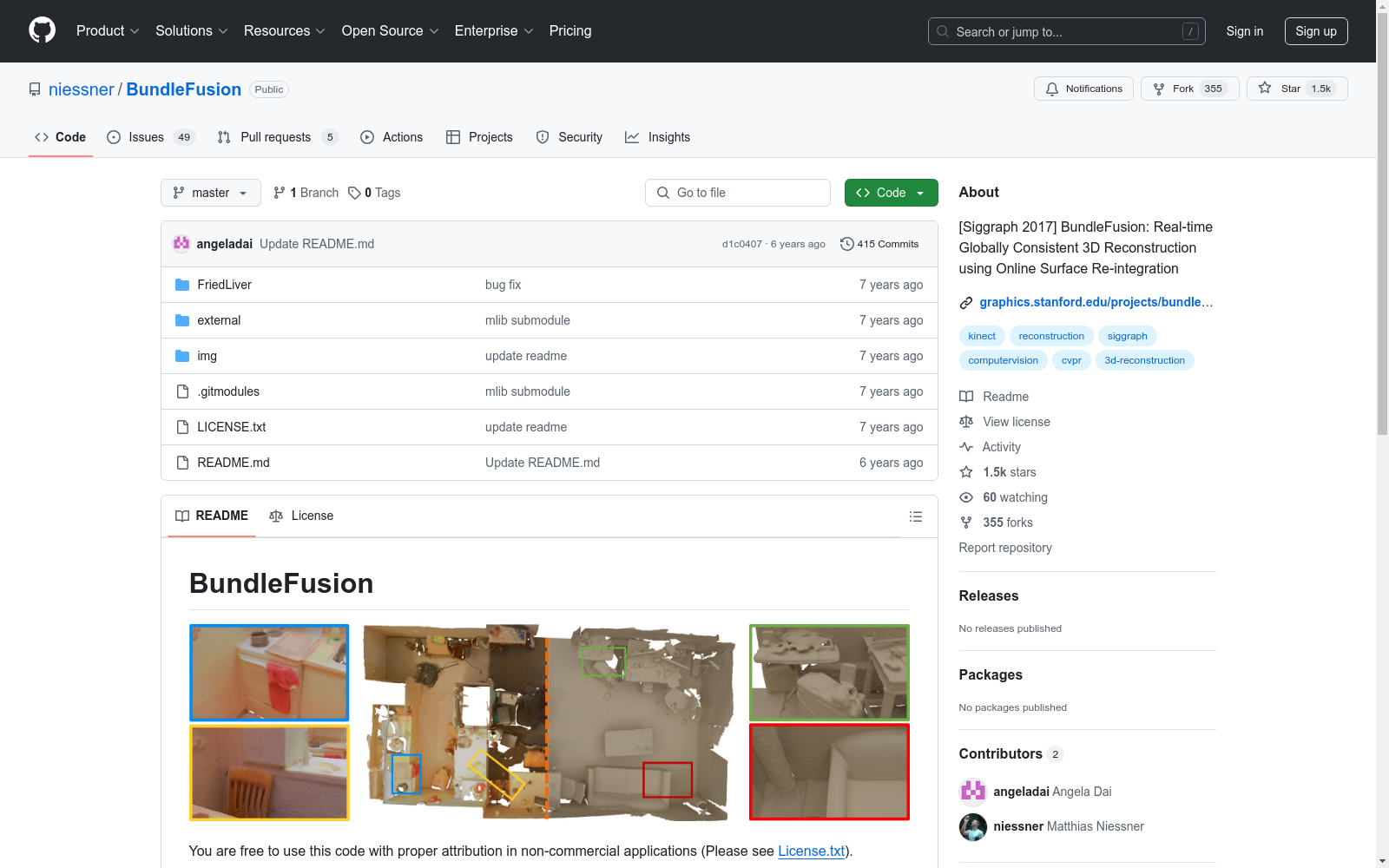The image size is (1389, 868).
Task: Click the fork icon beside 355 forks
Action: point(966,523)
